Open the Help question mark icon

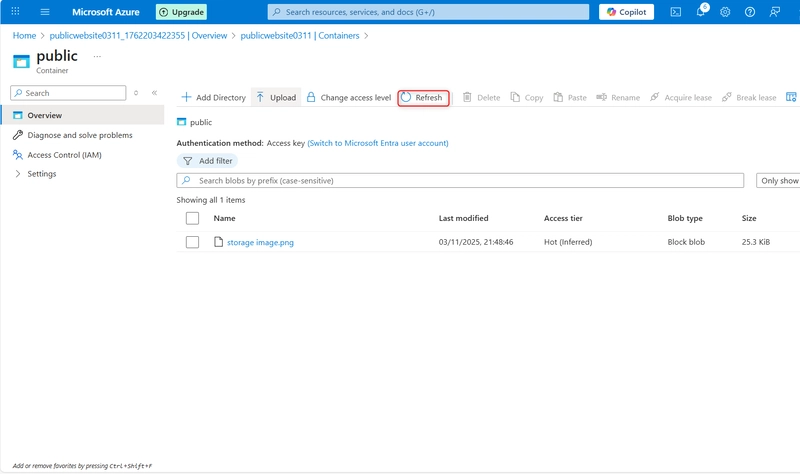click(x=749, y=12)
